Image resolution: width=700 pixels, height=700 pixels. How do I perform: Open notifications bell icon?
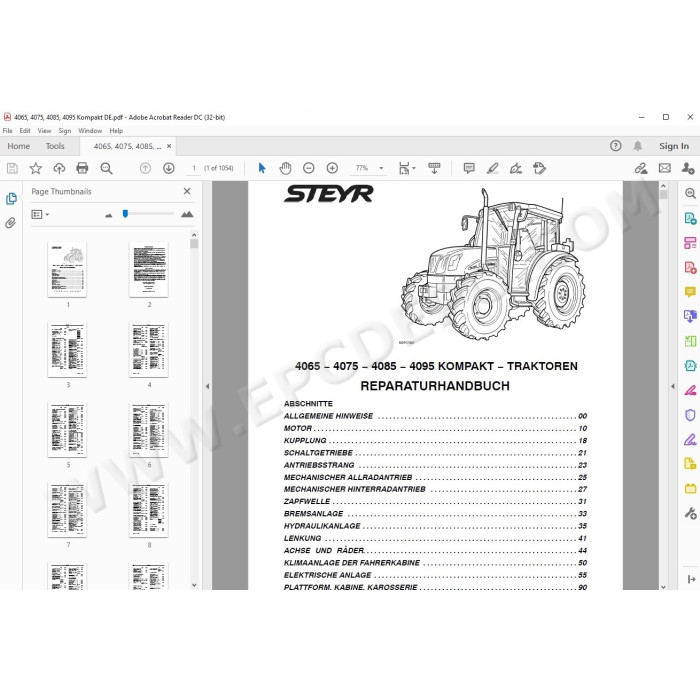638,146
